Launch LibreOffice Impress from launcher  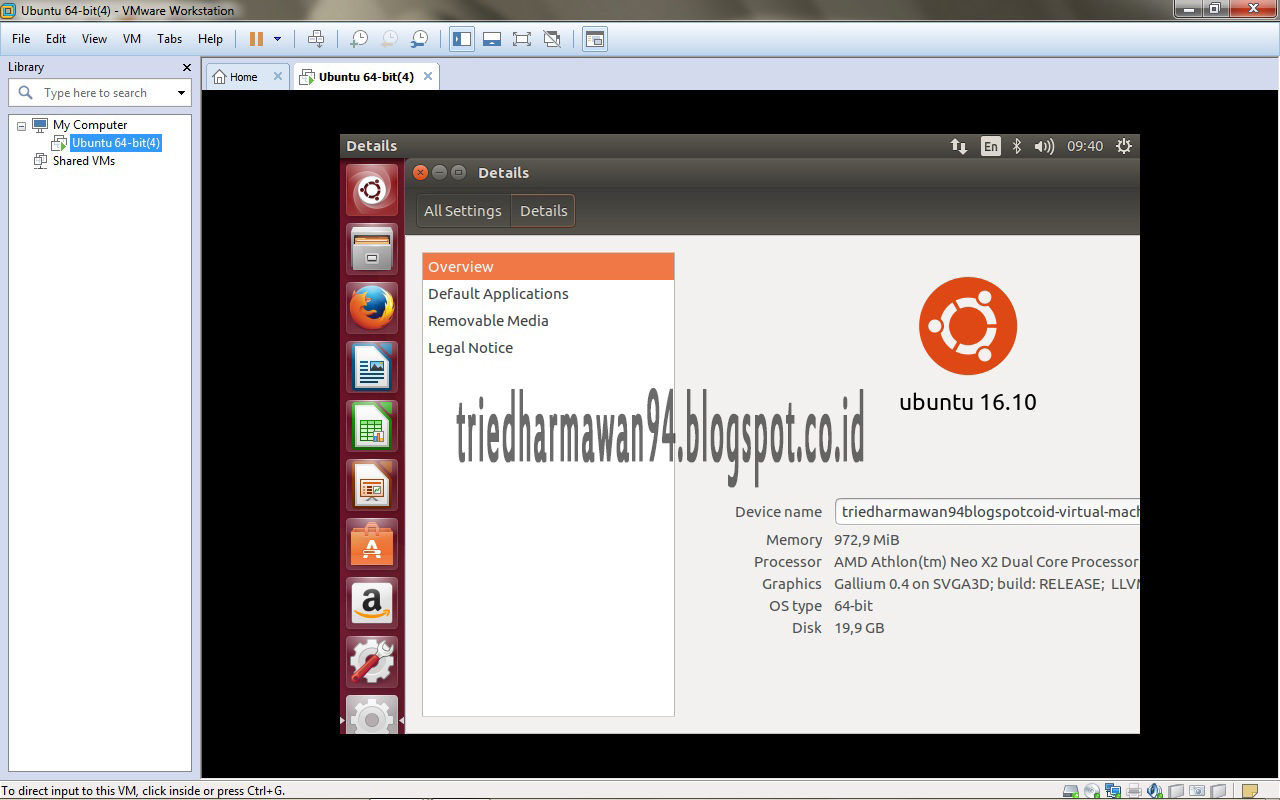pos(372,485)
